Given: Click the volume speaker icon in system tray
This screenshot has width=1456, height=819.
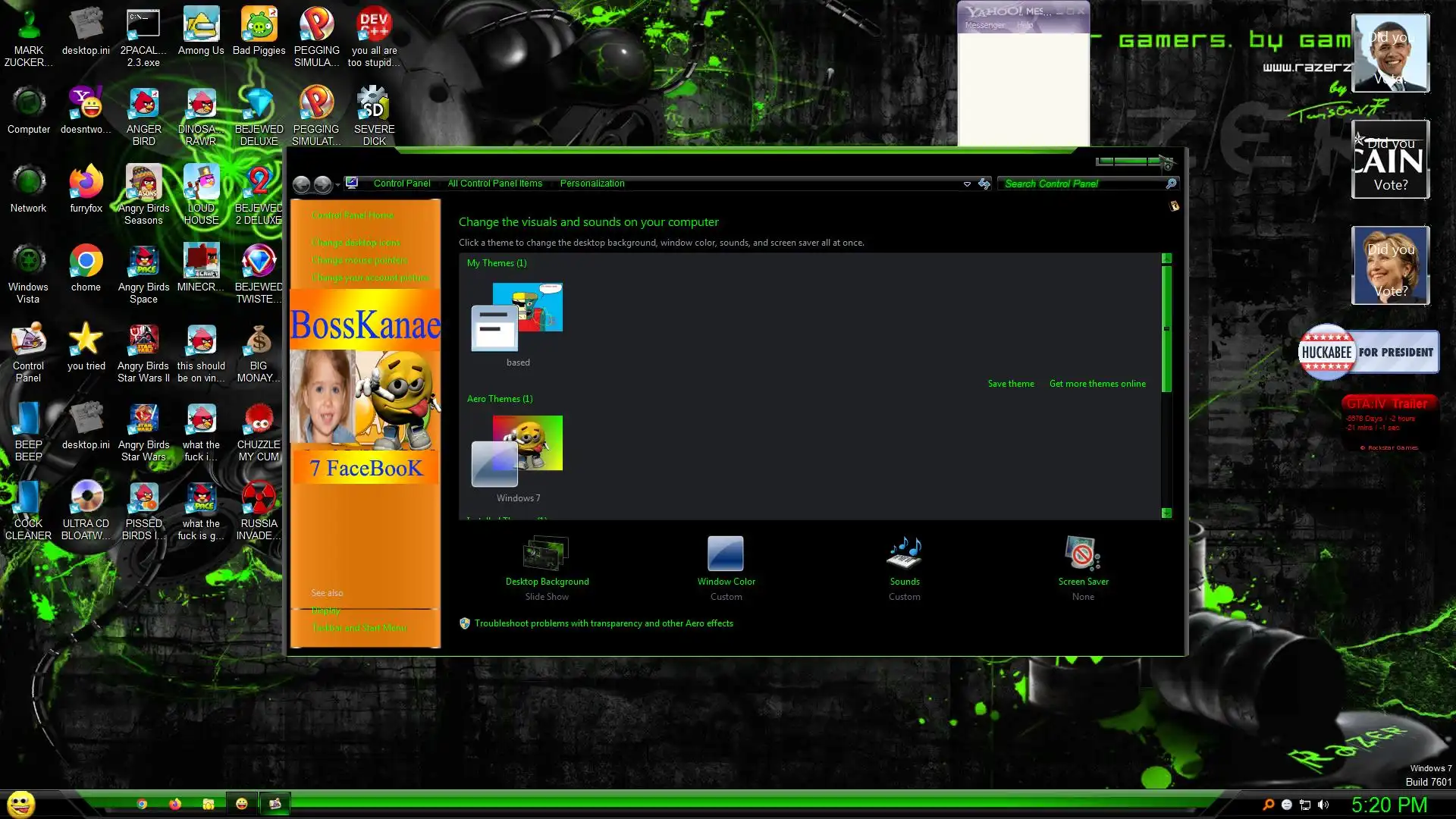Looking at the screenshot, I should pyautogui.click(x=1323, y=805).
